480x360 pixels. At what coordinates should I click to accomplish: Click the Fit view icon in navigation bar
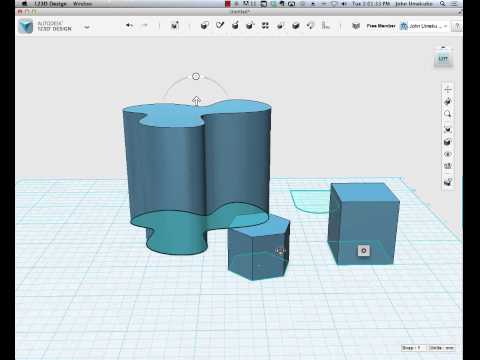448,129
